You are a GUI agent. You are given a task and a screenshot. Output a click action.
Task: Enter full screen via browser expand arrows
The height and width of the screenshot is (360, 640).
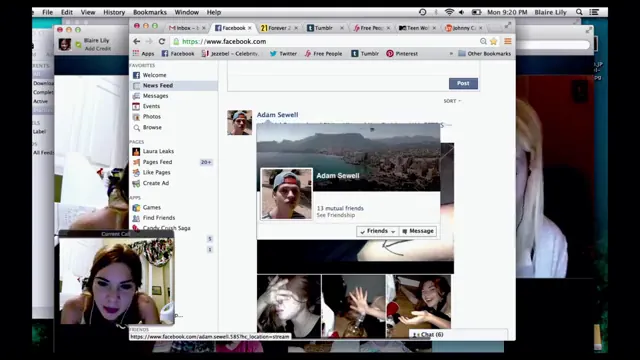508,25
